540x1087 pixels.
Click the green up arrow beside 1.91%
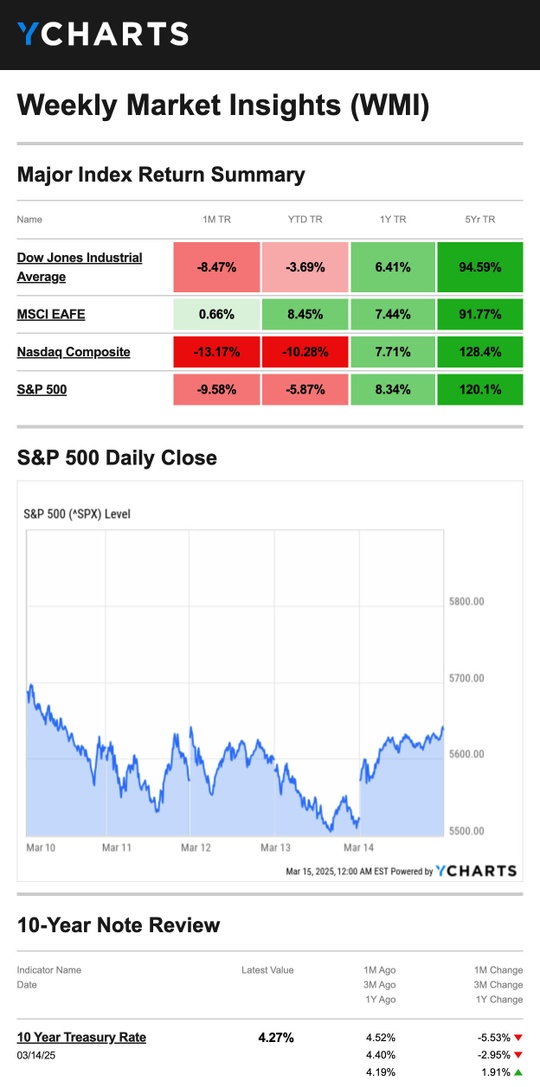(518, 1072)
